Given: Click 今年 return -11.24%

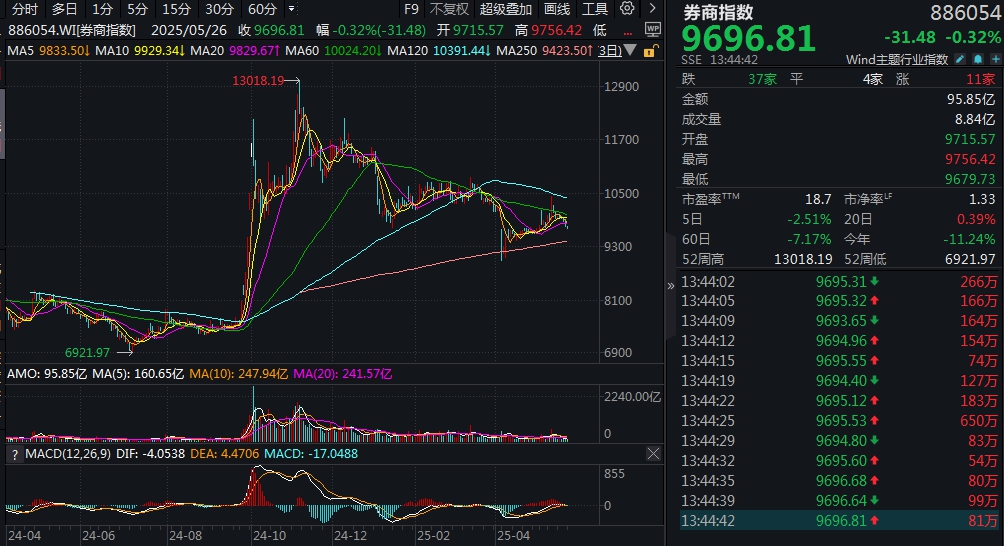Looking at the screenshot, I should pos(969,239).
